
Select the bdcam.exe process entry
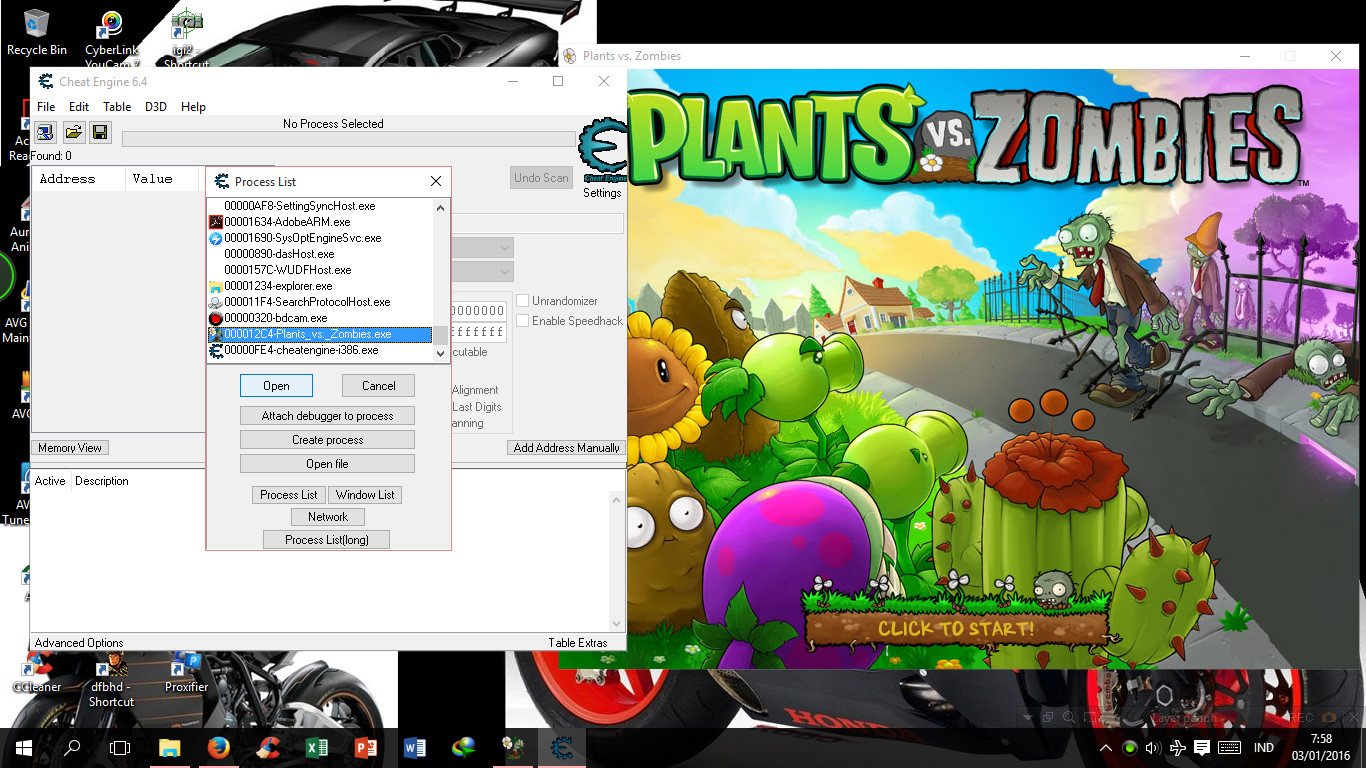point(320,318)
